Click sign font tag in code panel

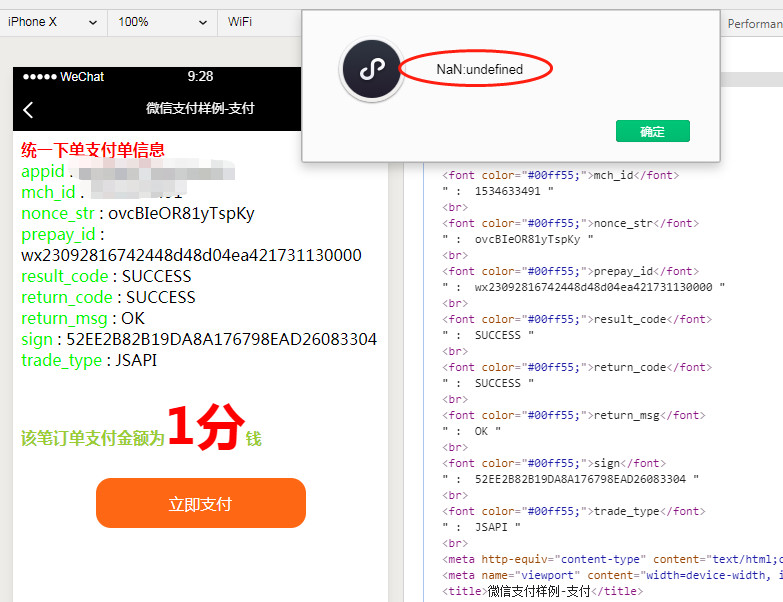(554, 463)
